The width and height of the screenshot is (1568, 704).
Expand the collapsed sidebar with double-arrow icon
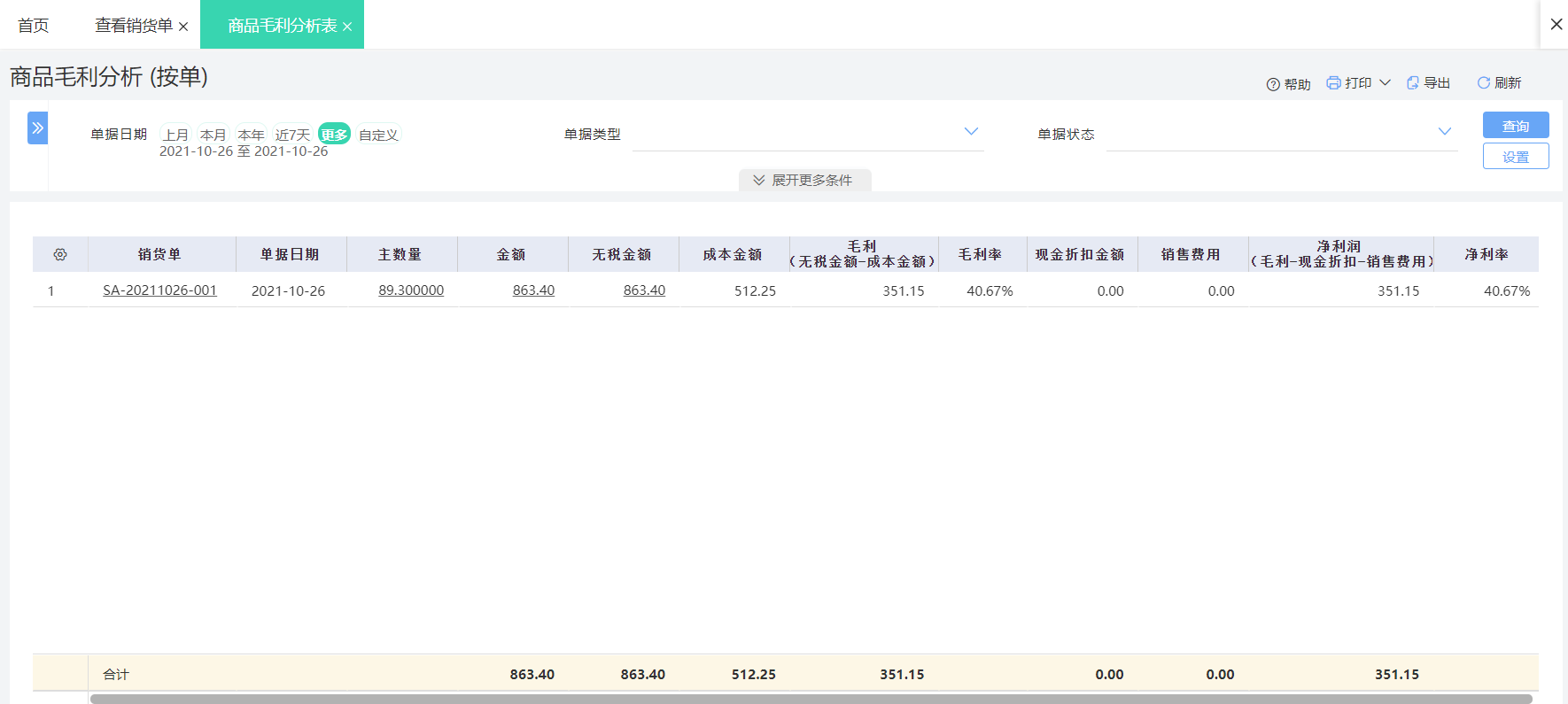[x=37, y=128]
